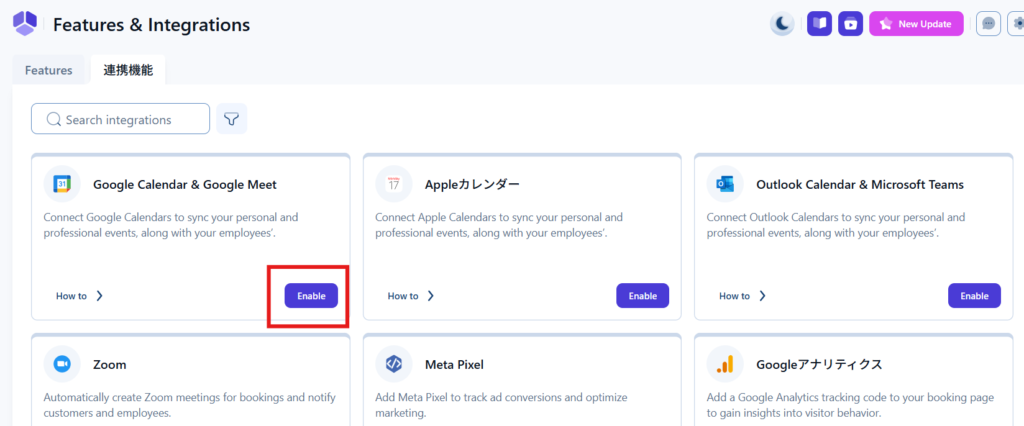Click the Zoom integration icon
The height and width of the screenshot is (426, 1024).
tap(62, 364)
